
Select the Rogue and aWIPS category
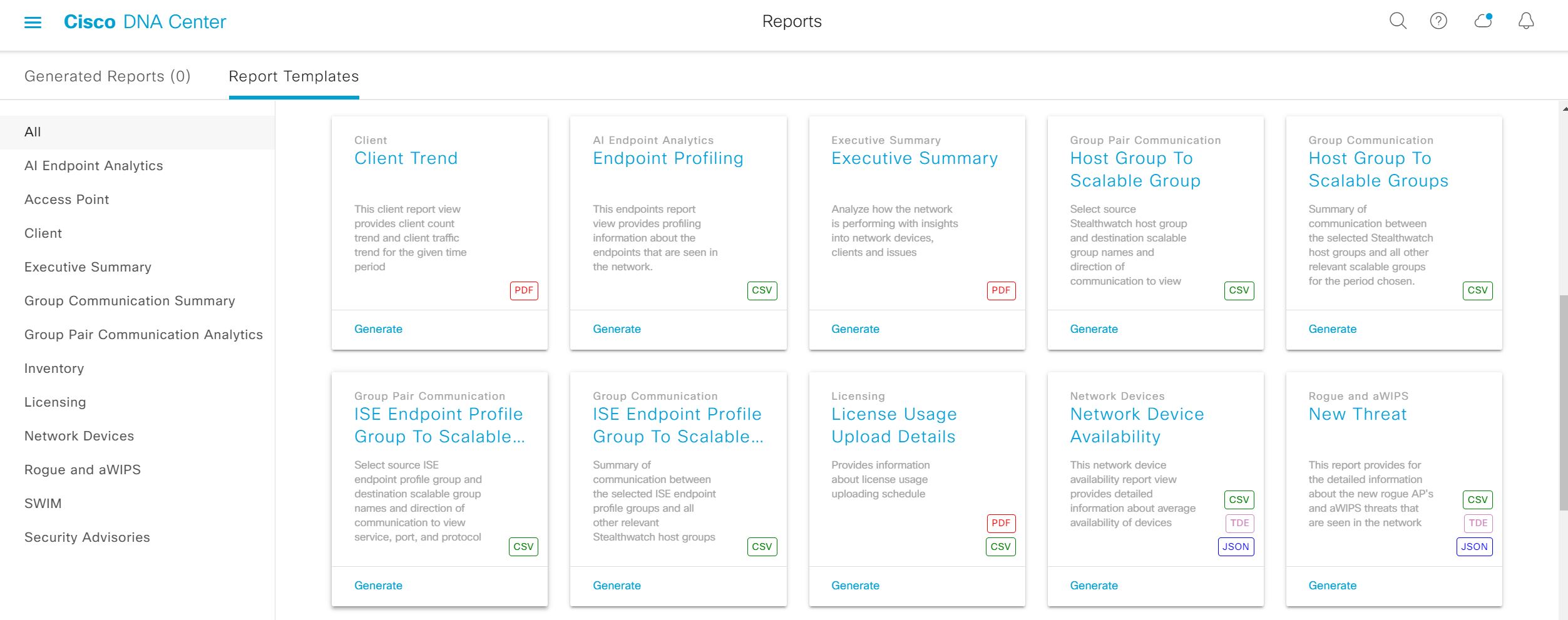click(82, 469)
